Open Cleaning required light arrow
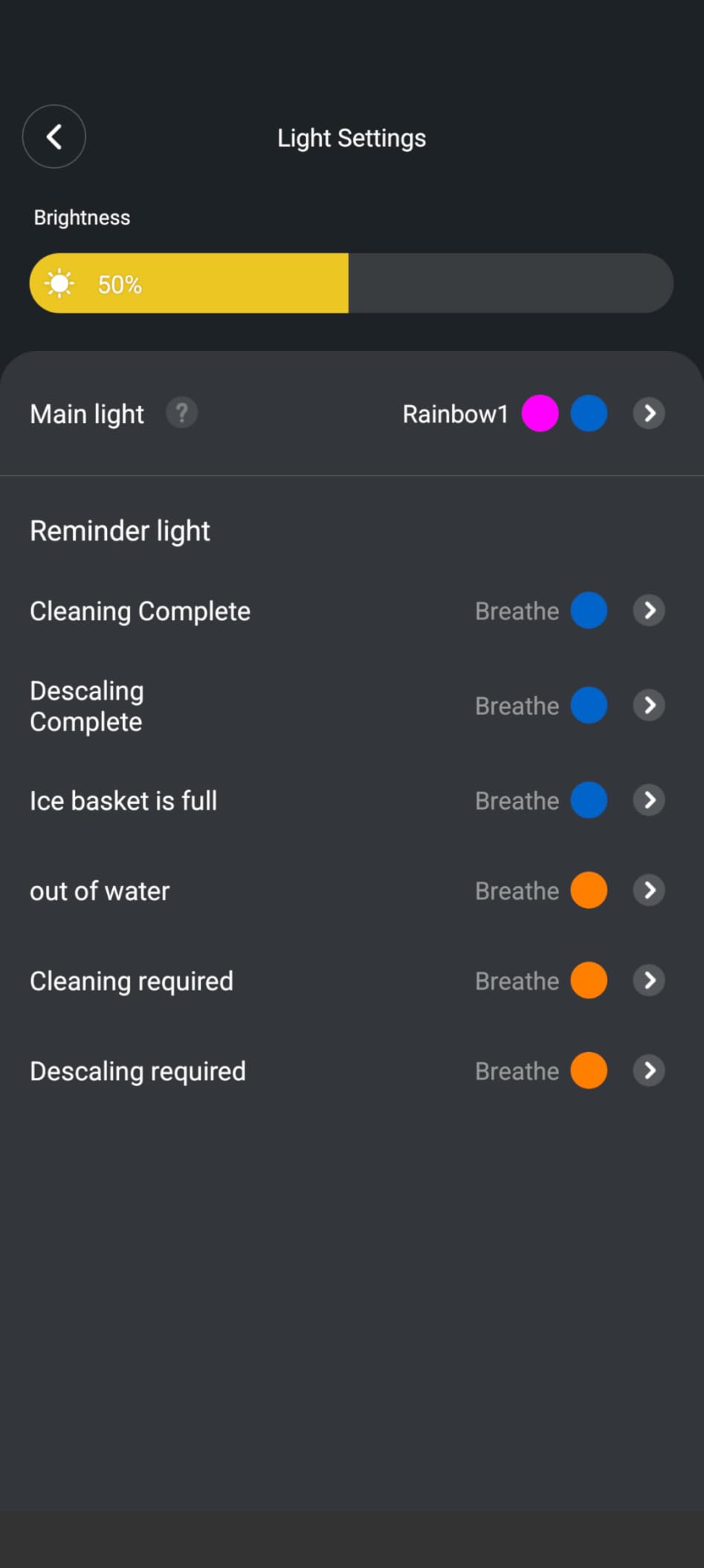The image size is (704, 1568). click(x=649, y=980)
